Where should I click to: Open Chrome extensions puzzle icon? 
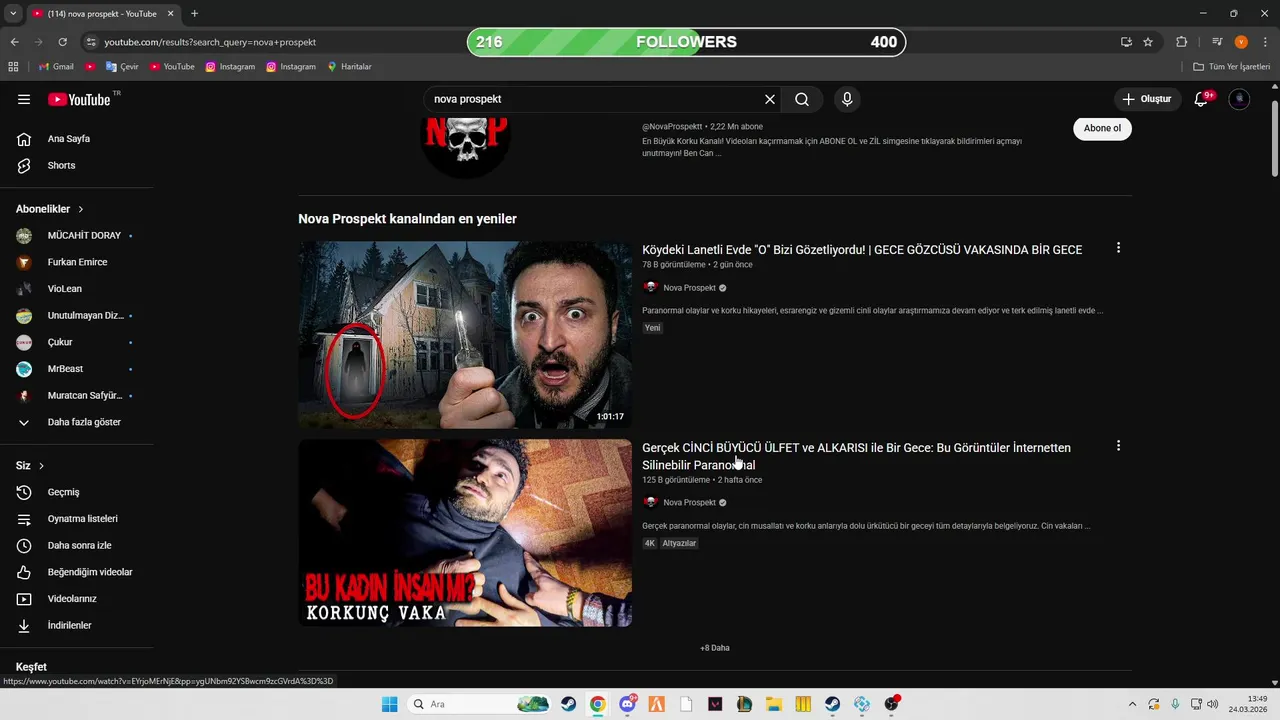click(1181, 42)
